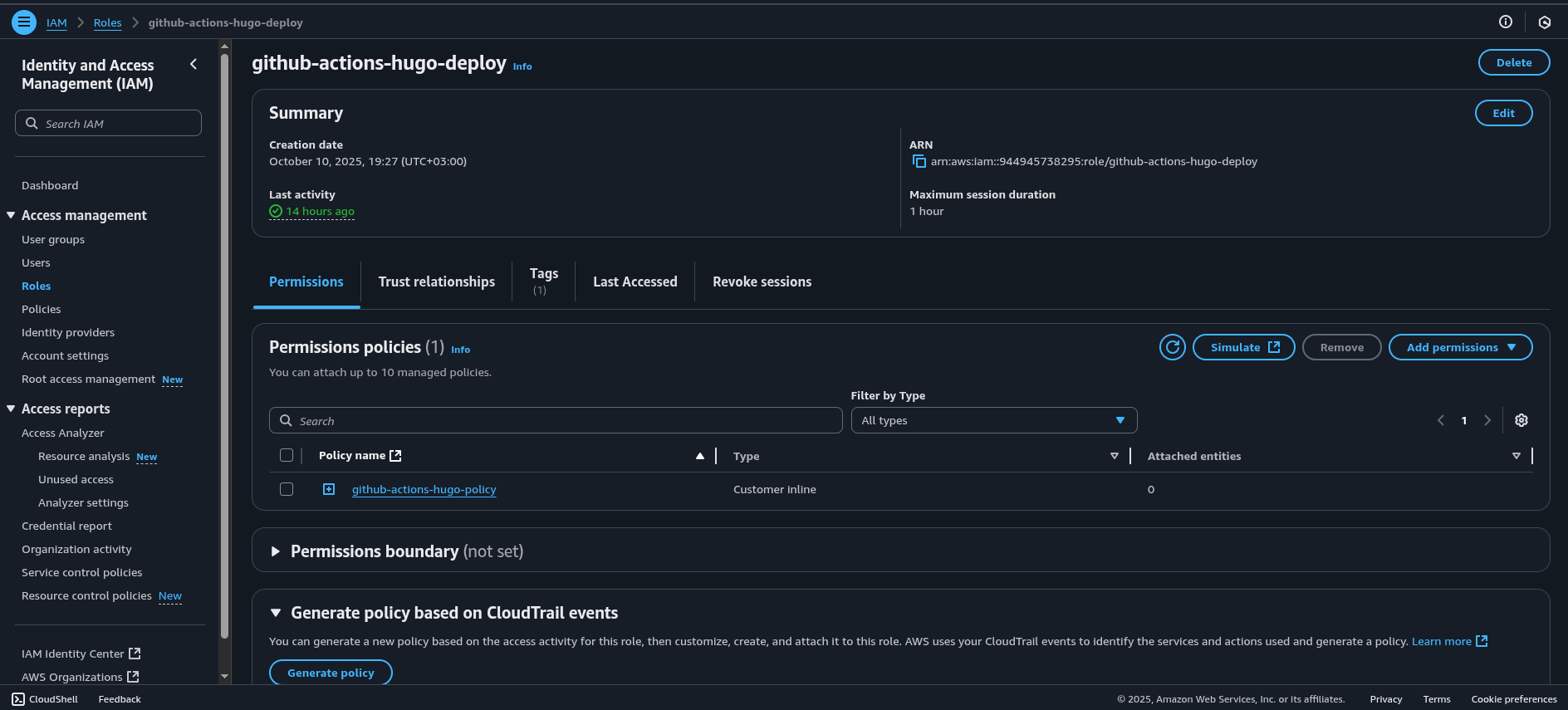
Task: Open the info panel icon at top right
Action: pyautogui.click(x=1506, y=22)
